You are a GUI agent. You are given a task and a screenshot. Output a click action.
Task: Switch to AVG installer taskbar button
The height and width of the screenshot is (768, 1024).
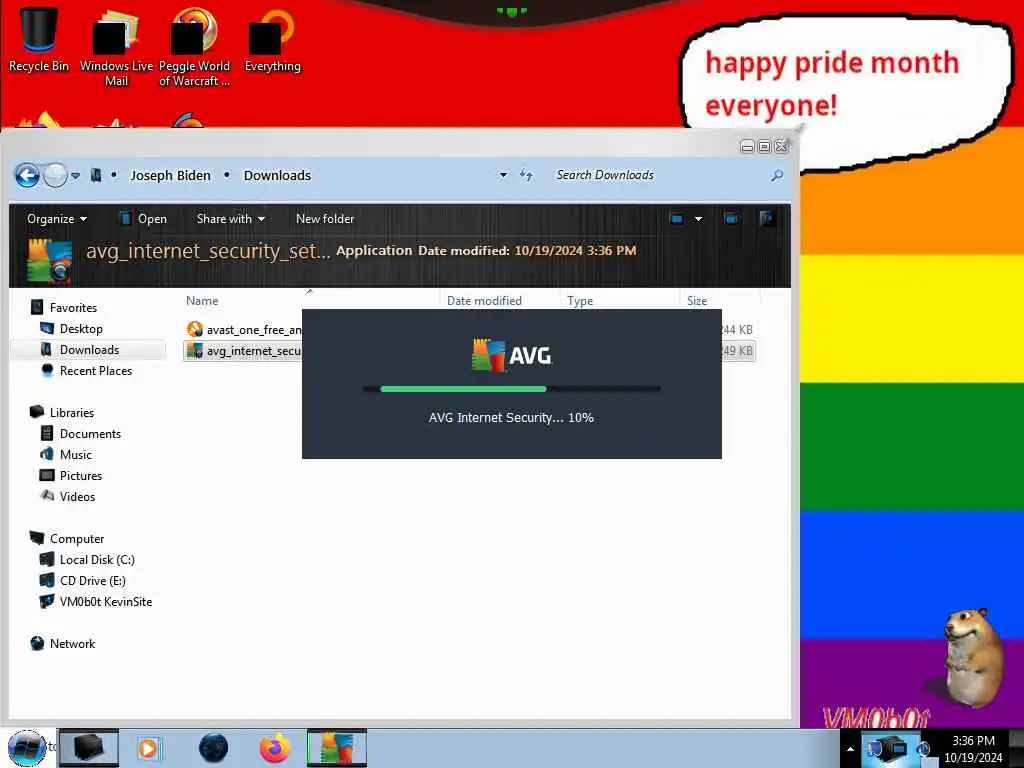point(337,748)
